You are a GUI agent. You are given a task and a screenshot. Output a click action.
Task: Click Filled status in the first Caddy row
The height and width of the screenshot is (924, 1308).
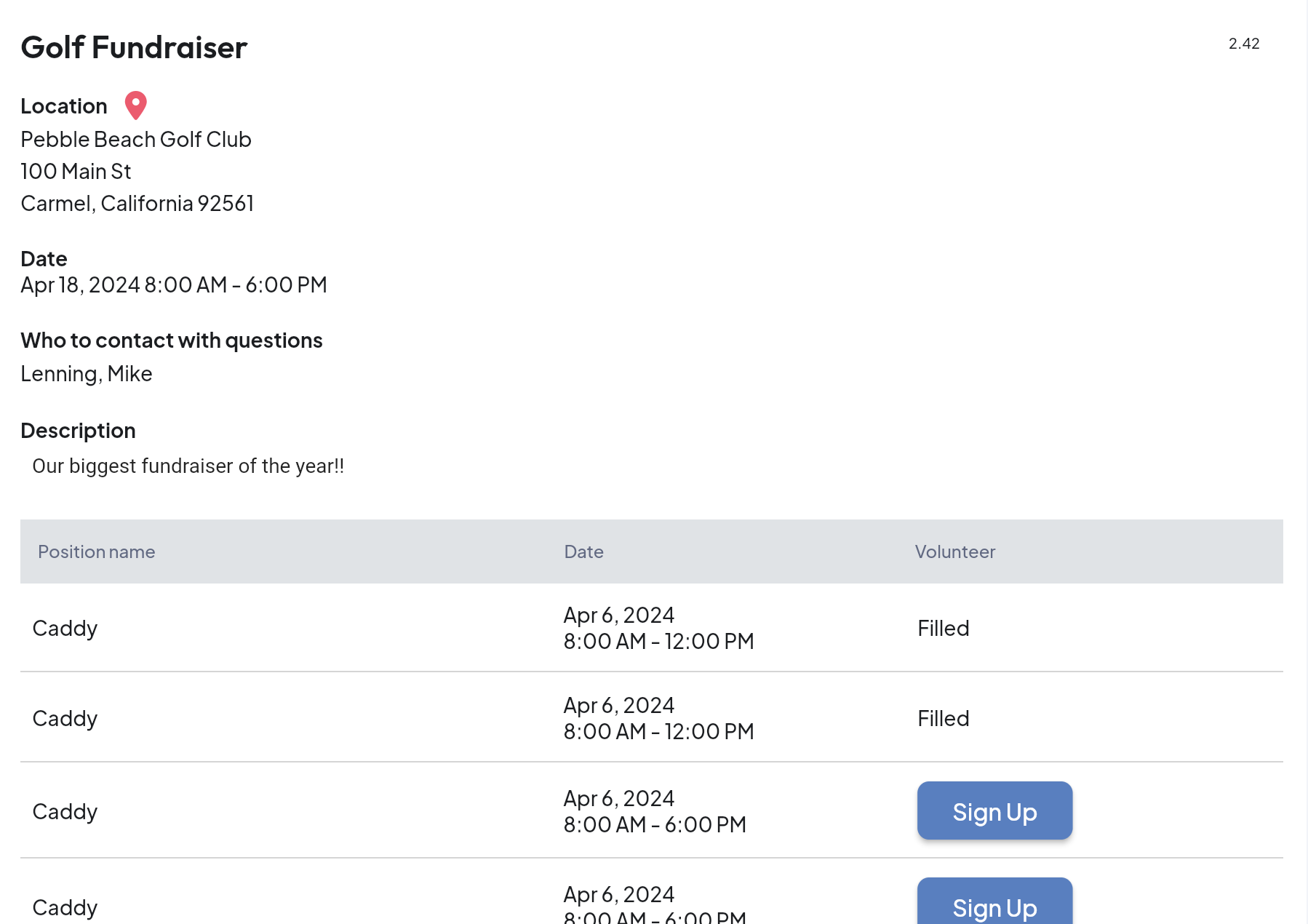[x=943, y=628]
